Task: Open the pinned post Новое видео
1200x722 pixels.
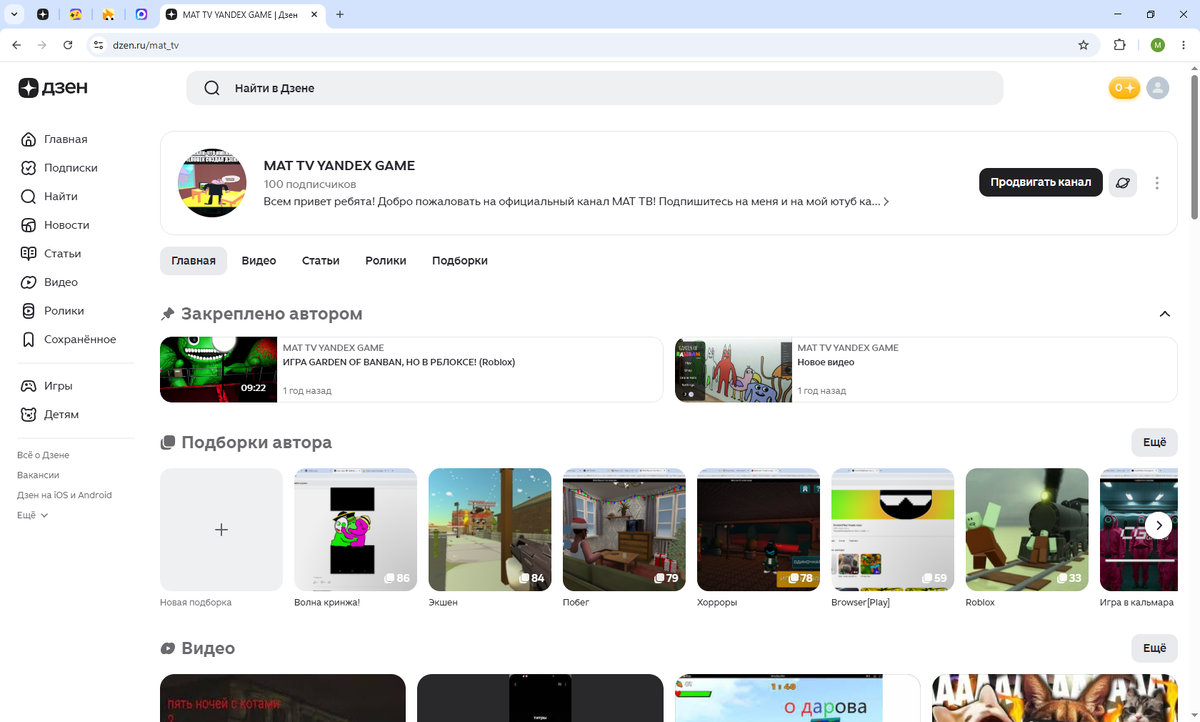Action: [x=926, y=369]
